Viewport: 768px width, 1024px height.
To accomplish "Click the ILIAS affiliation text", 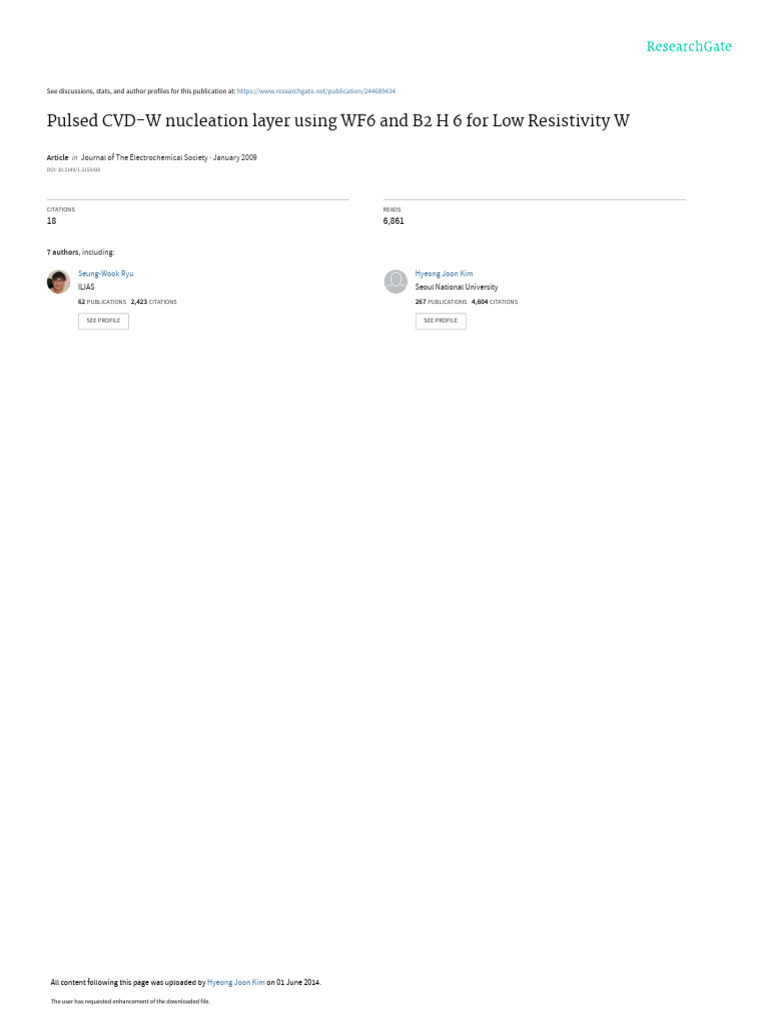I will tap(86, 287).
